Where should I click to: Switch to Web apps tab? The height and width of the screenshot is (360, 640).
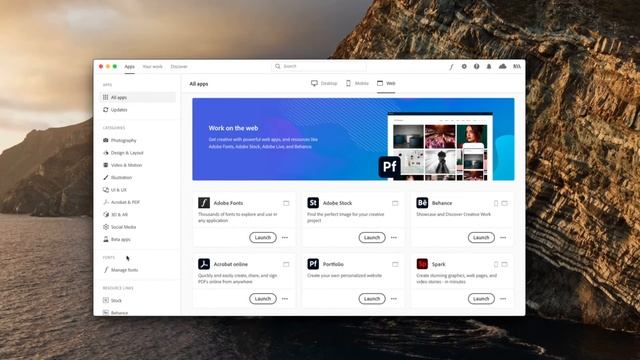pos(386,83)
